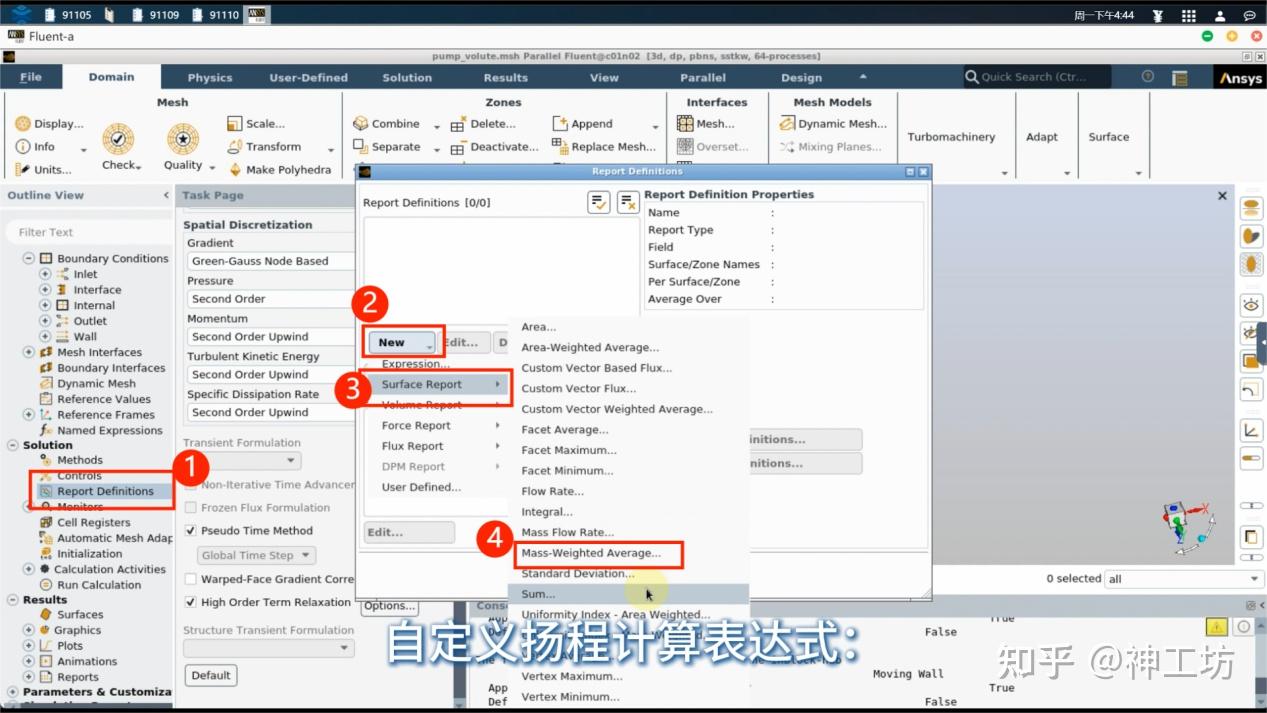Open the mesh Units settings
This screenshot has width=1267, height=713.
(43, 170)
